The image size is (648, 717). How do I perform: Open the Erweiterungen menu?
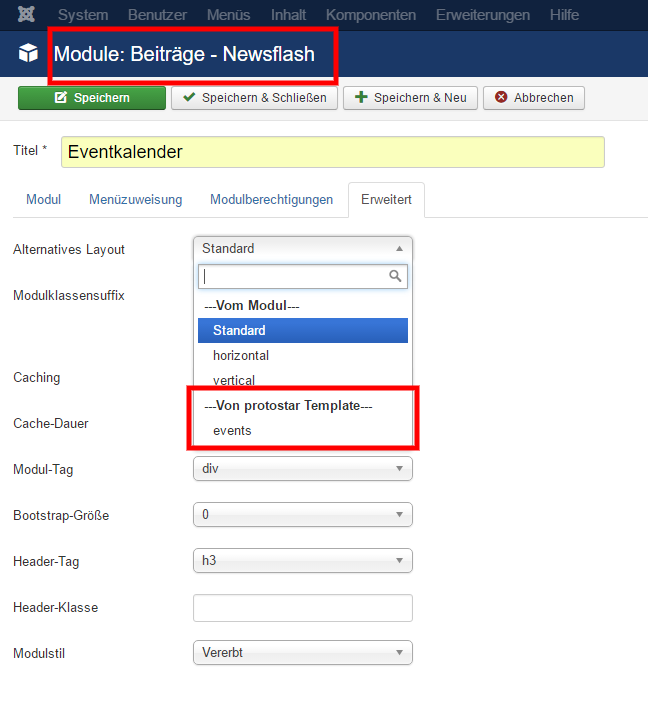point(483,15)
